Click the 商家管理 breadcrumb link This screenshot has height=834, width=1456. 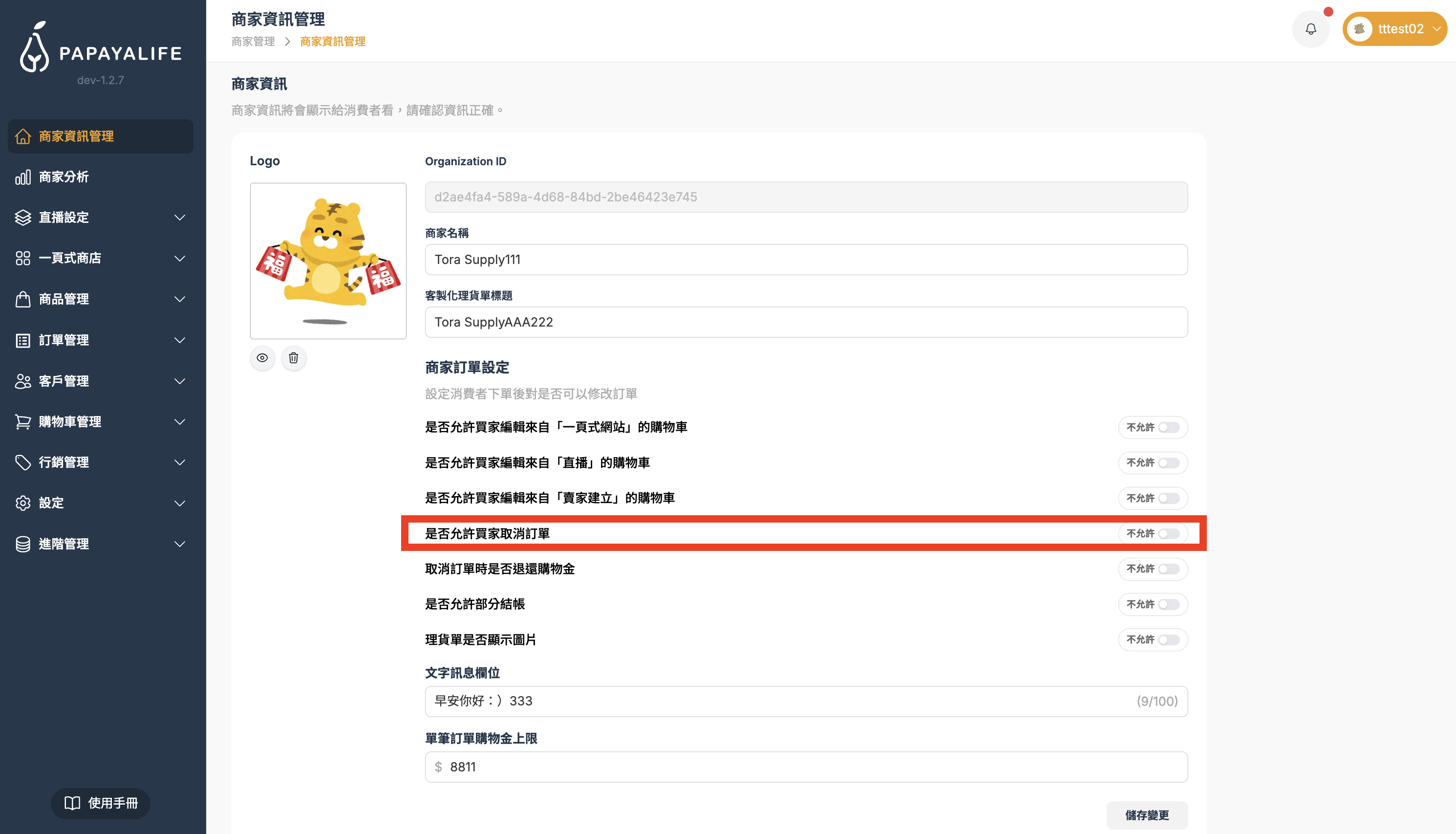[253, 42]
